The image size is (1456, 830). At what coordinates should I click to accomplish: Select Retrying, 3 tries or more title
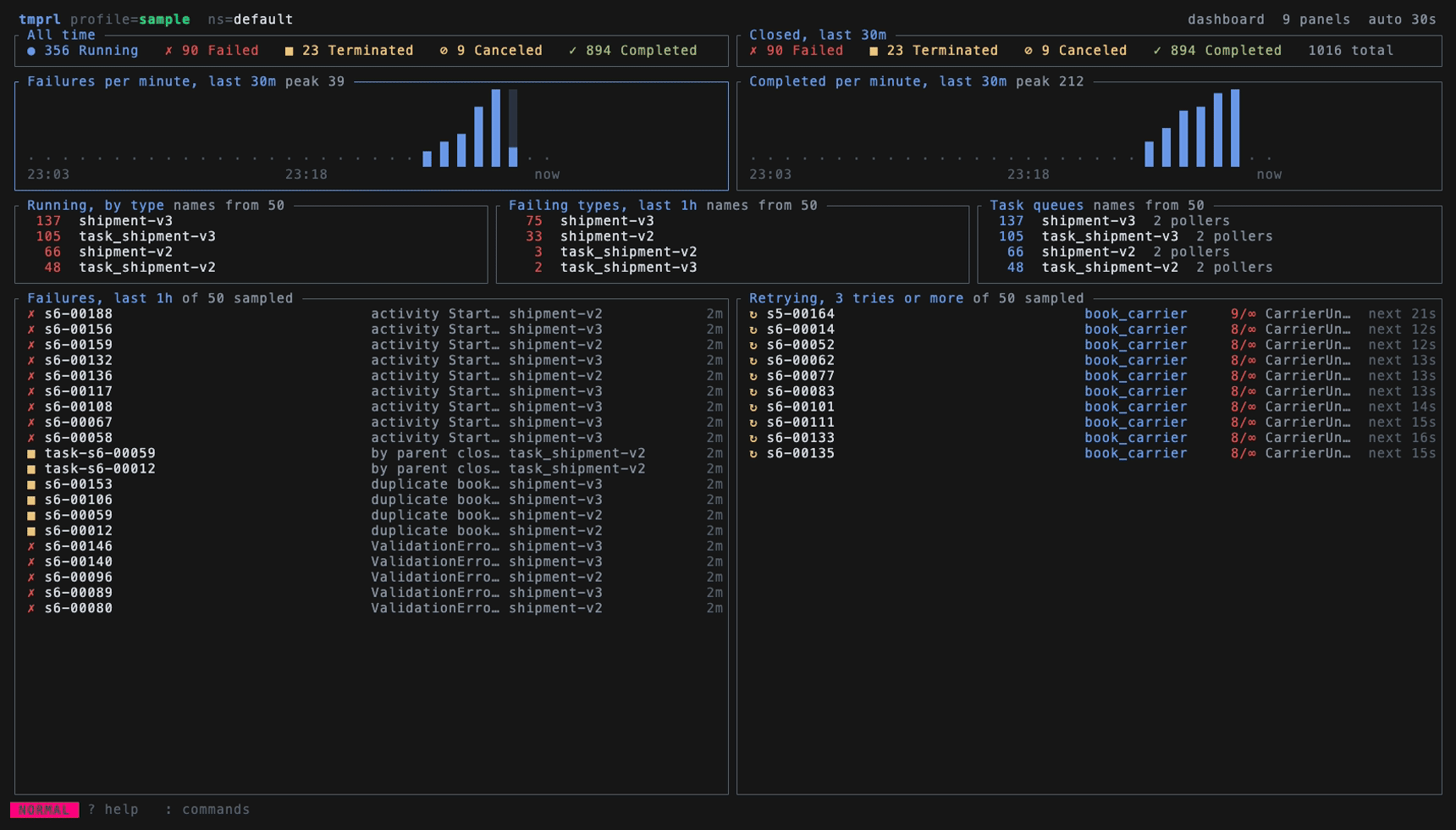(x=856, y=298)
